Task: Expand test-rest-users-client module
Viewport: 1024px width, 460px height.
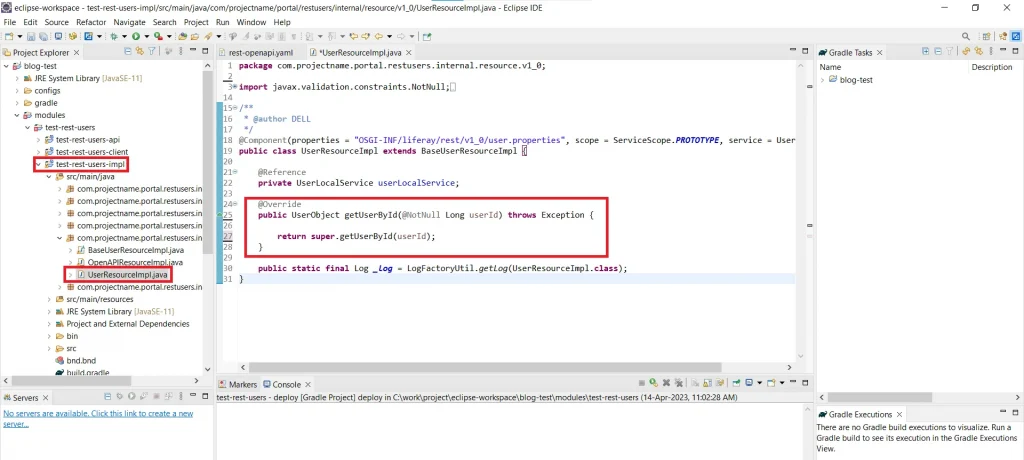Action: point(39,152)
